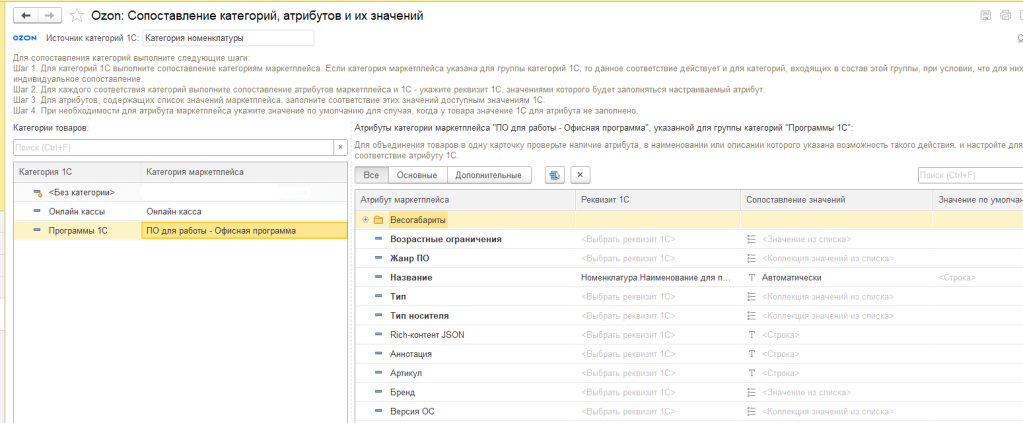Viewport: 1023px width, 423px height.
Task: Select the Программы 1С category
Action: 78,230
